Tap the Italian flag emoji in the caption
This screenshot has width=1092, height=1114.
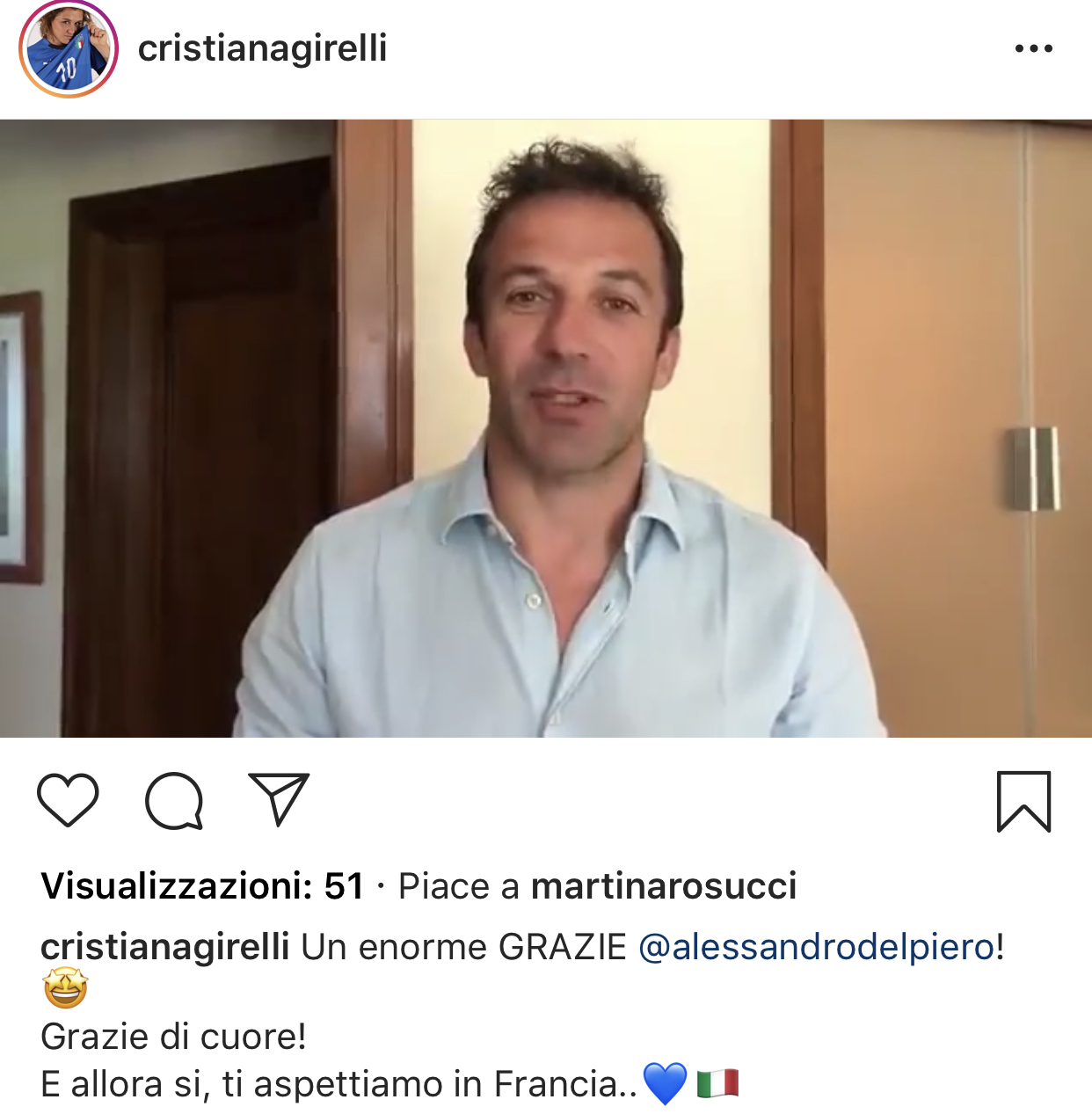717,1083
